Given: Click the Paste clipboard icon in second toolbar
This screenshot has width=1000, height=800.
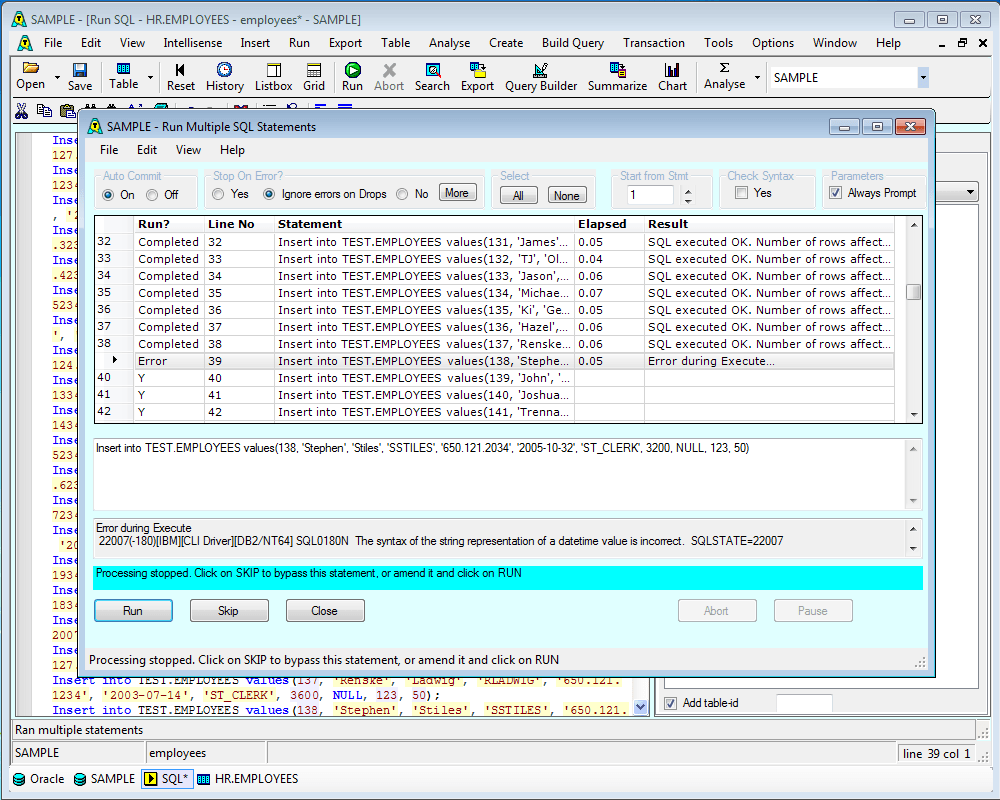Looking at the screenshot, I should [x=67, y=111].
